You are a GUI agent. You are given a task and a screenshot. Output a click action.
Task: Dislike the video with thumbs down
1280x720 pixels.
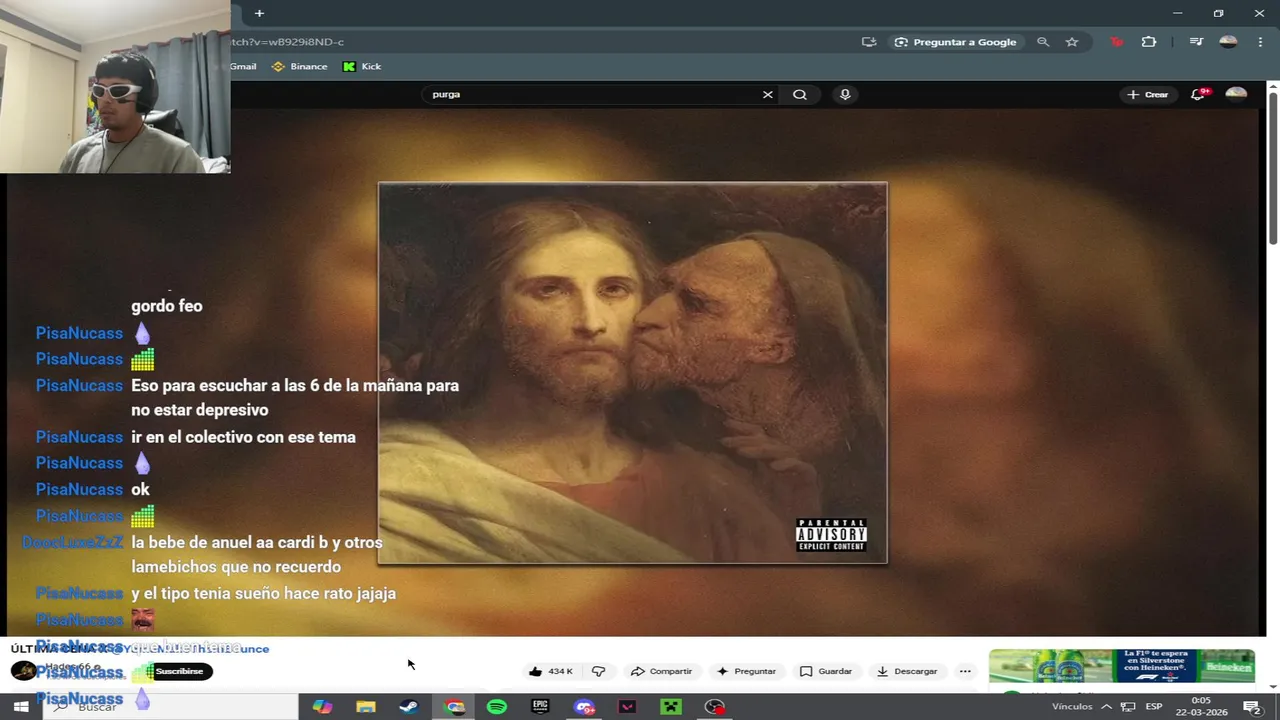coord(599,671)
